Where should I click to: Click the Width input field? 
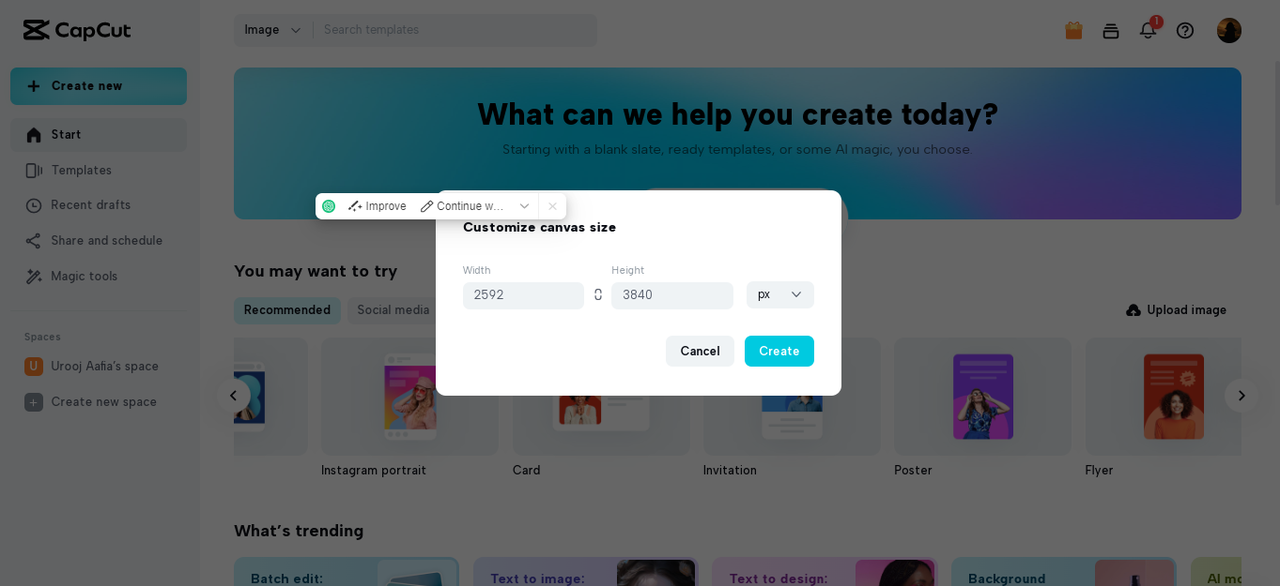point(523,295)
